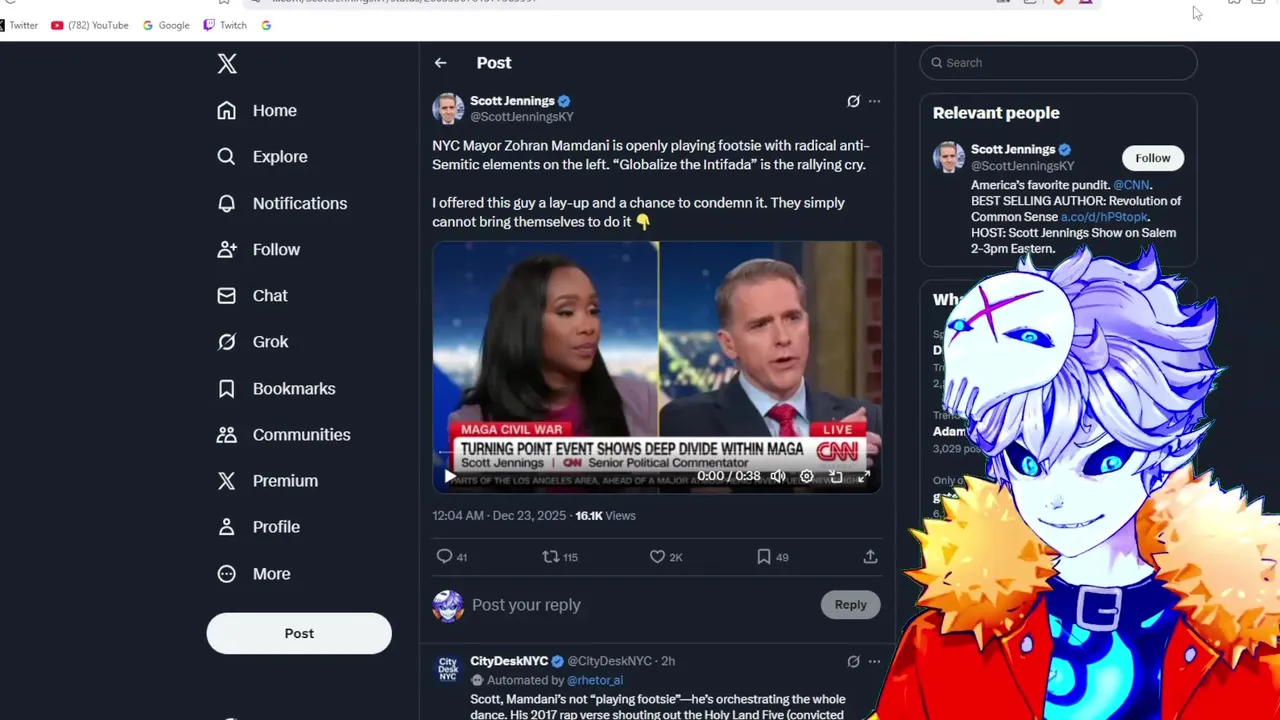Click the share icon on the post
Image resolution: width=1280 pixels, height=720 pixels.
[x=870, y=557]
